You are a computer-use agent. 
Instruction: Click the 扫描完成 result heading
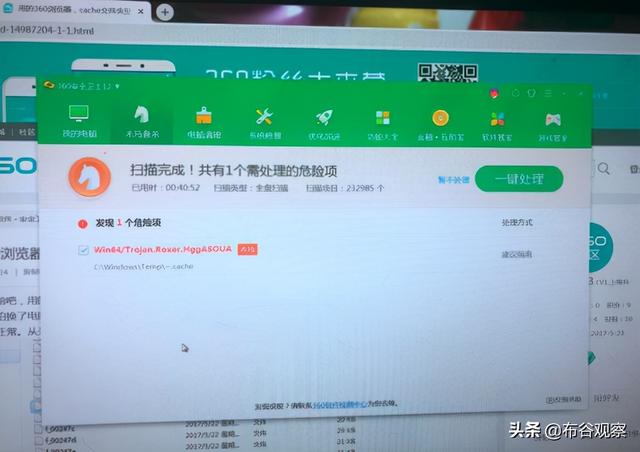pos(233,170)
